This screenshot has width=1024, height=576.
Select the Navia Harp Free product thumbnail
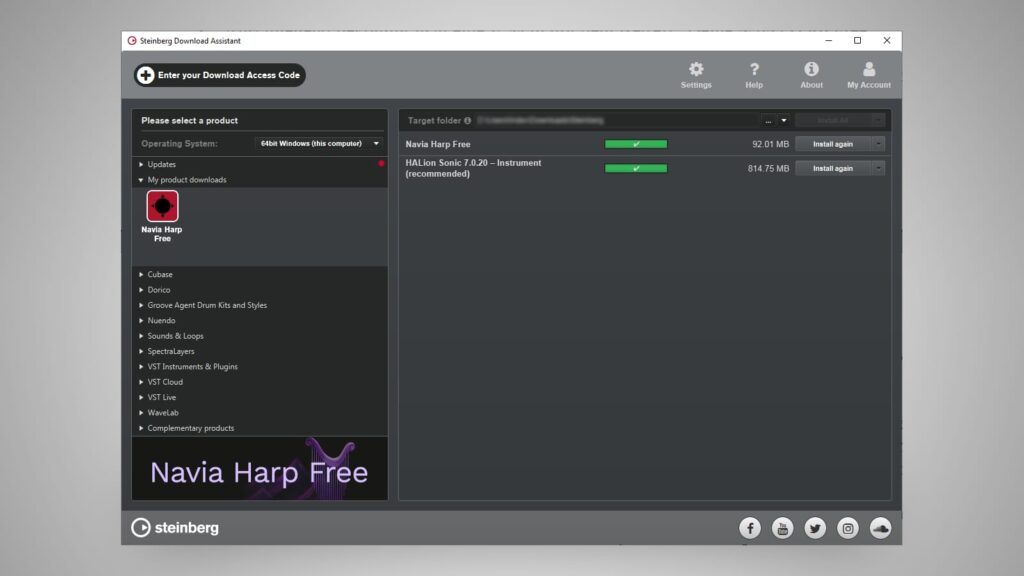[162, 207]
